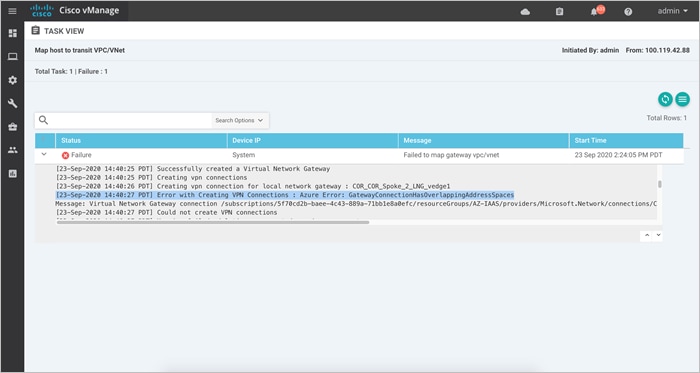Image resolution: width=700 pixels, height=373 pixels.
Task: Open the Tools wrench sidebar icon
Action: click(12, 104)
